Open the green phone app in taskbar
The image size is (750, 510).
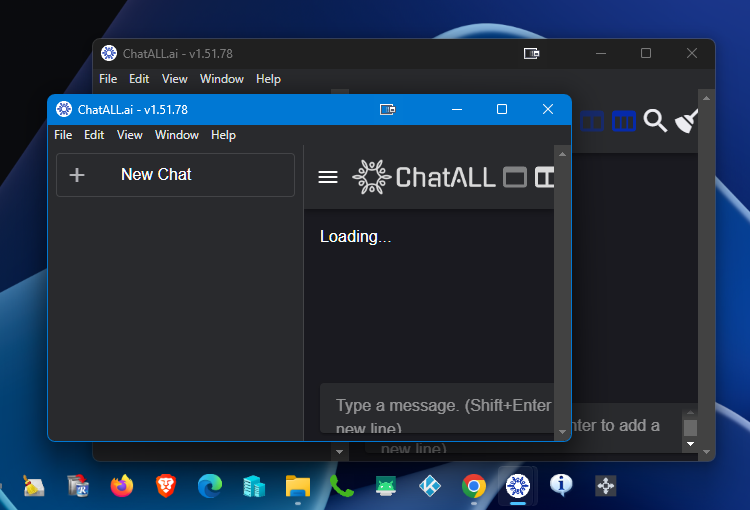coord(342,486)
